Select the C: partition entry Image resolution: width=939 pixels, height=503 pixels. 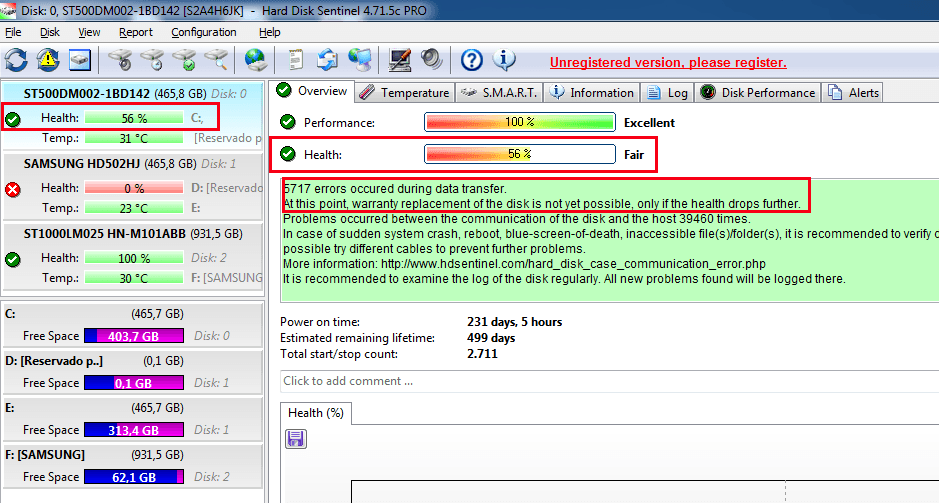(133, 325)
